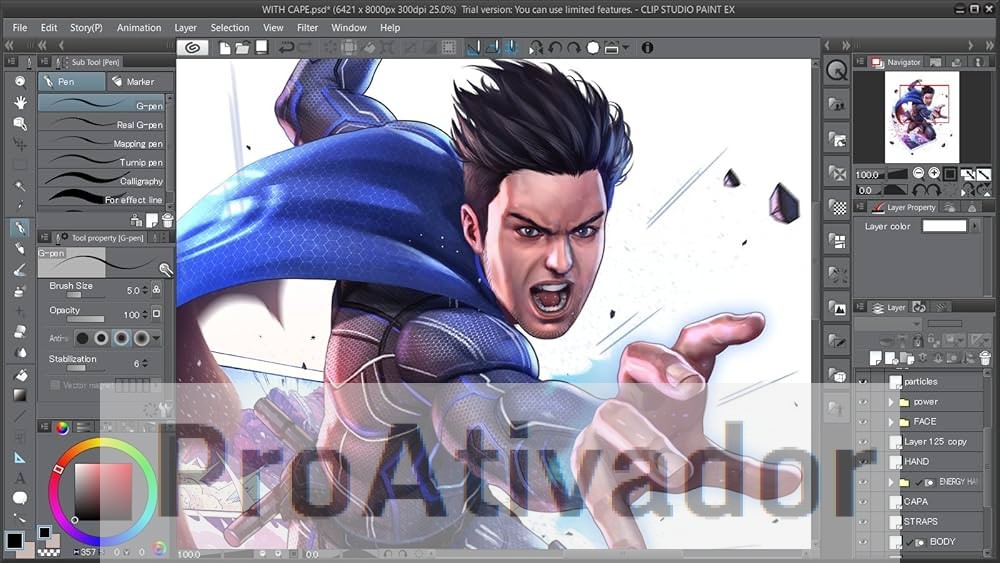Expand the ENERGY HA folder
Viewport: 1000px width, 563px height.
891,481
